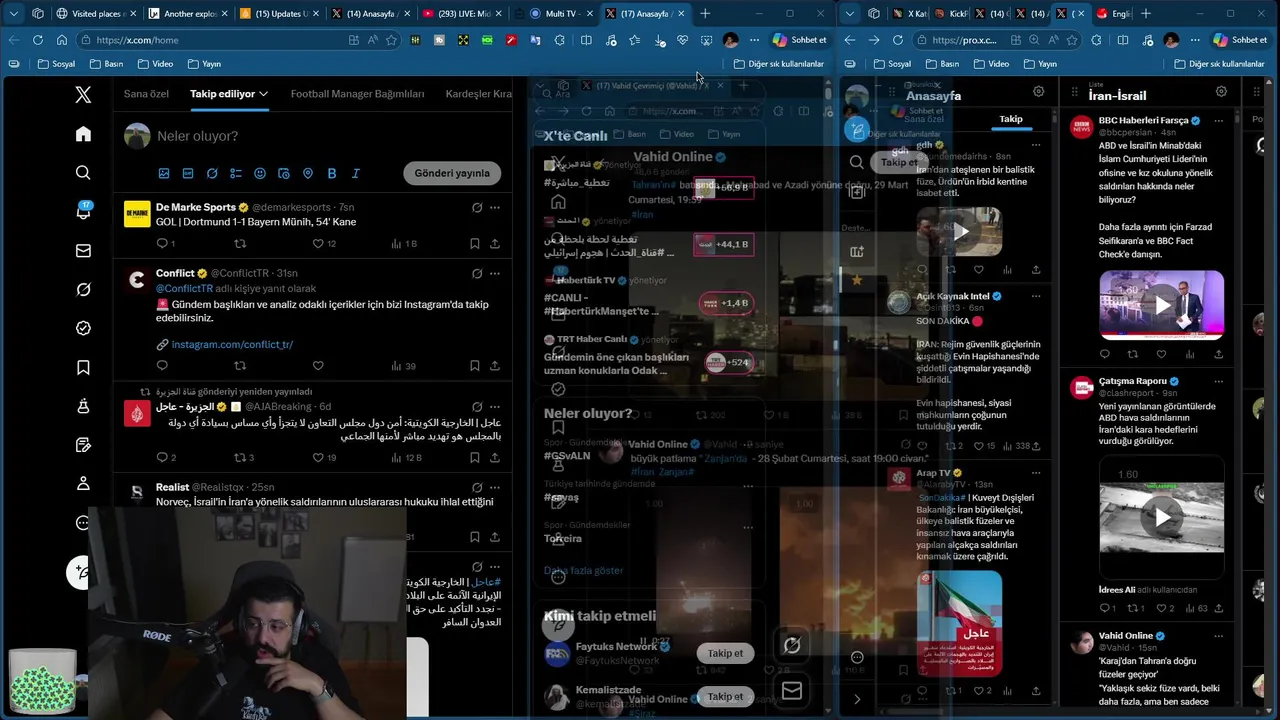The height and width of the screenshot is (720, 1280).
Task: Click Sohbet et Copilot button in left browser
Action: point(799,40)
